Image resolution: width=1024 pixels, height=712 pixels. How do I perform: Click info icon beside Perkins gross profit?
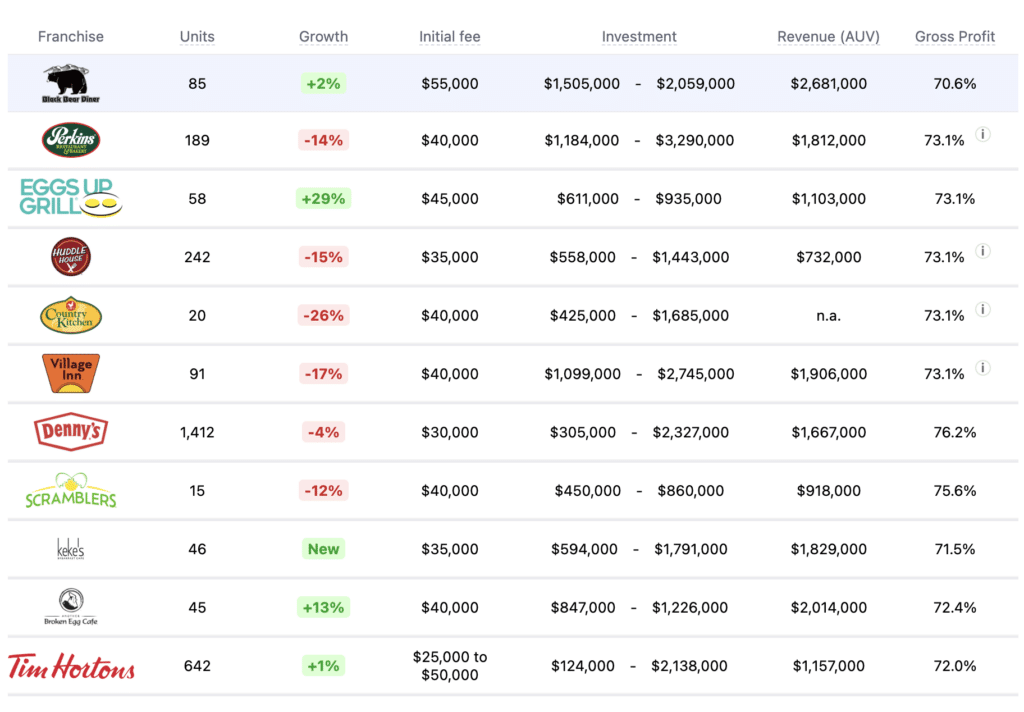(983, 135)
